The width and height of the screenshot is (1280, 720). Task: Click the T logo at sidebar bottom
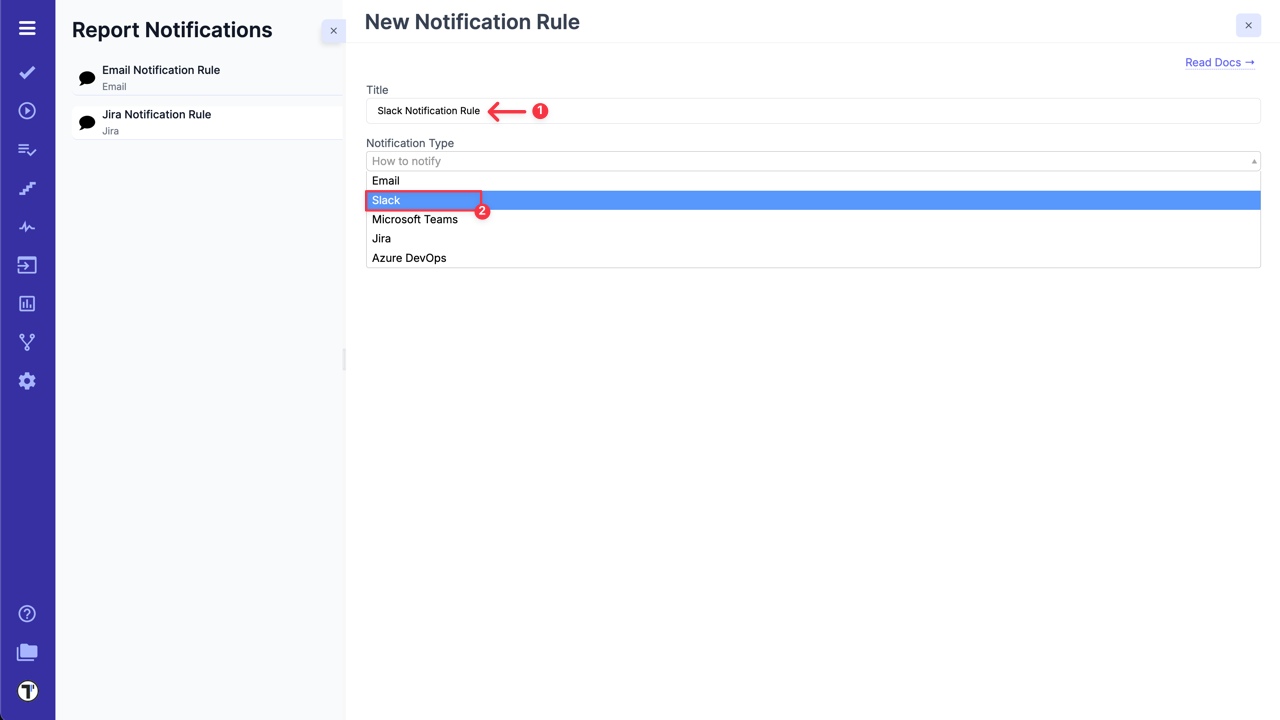pyautogui.click(x=27, y=690)
